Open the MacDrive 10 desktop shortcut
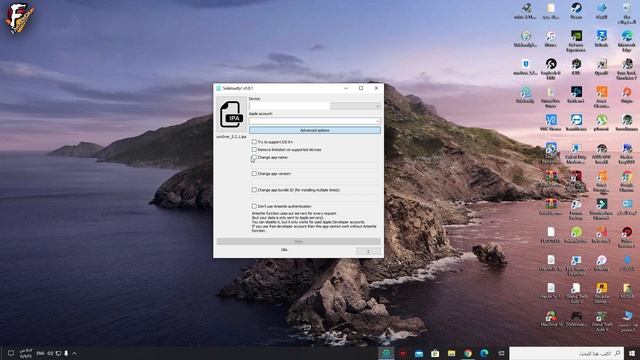The width and height of the screenshot is (640, 360). pyautogui.click(x=551, y=318)
